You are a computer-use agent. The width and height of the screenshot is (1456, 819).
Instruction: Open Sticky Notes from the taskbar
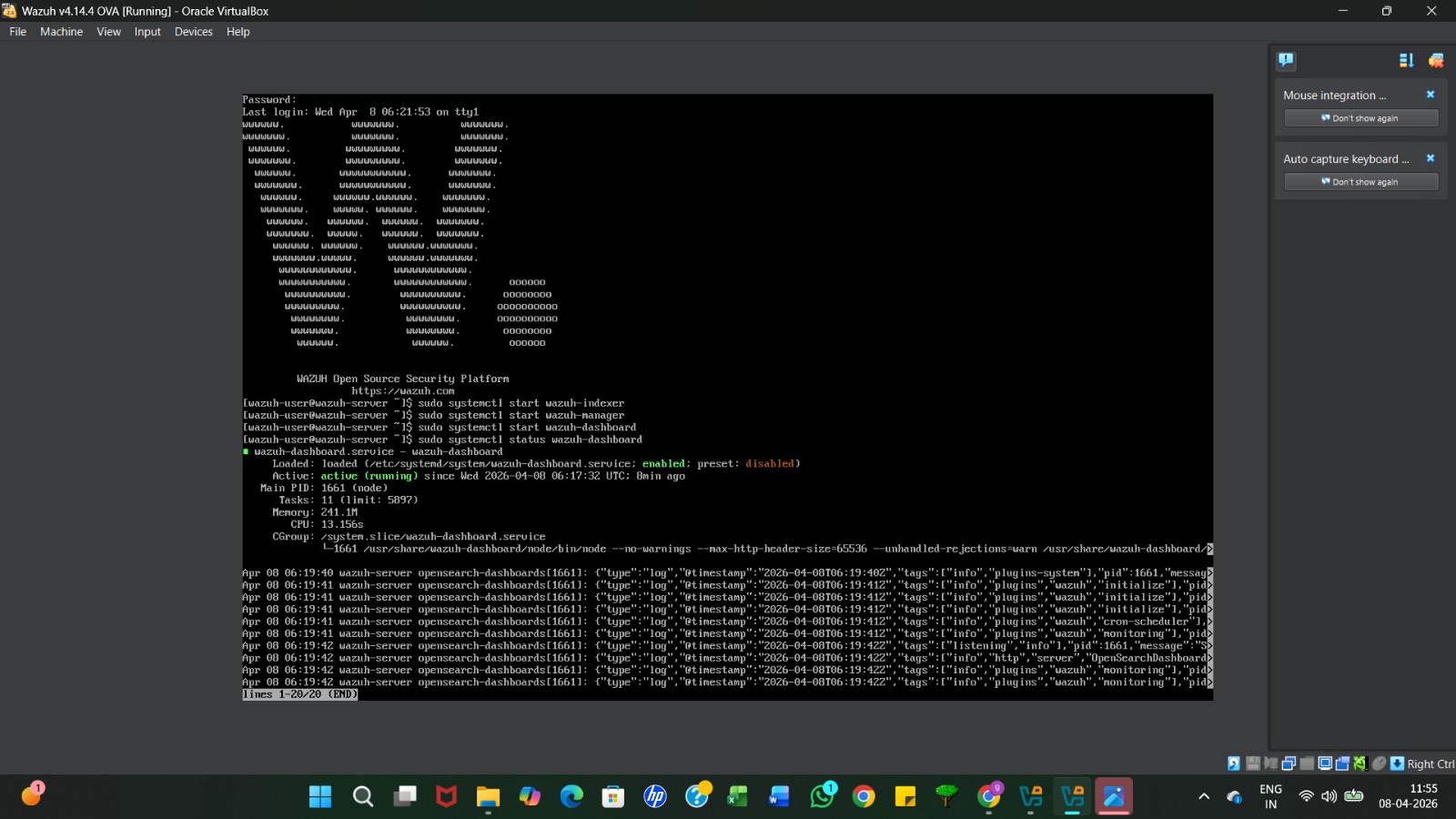click(905, 797)
